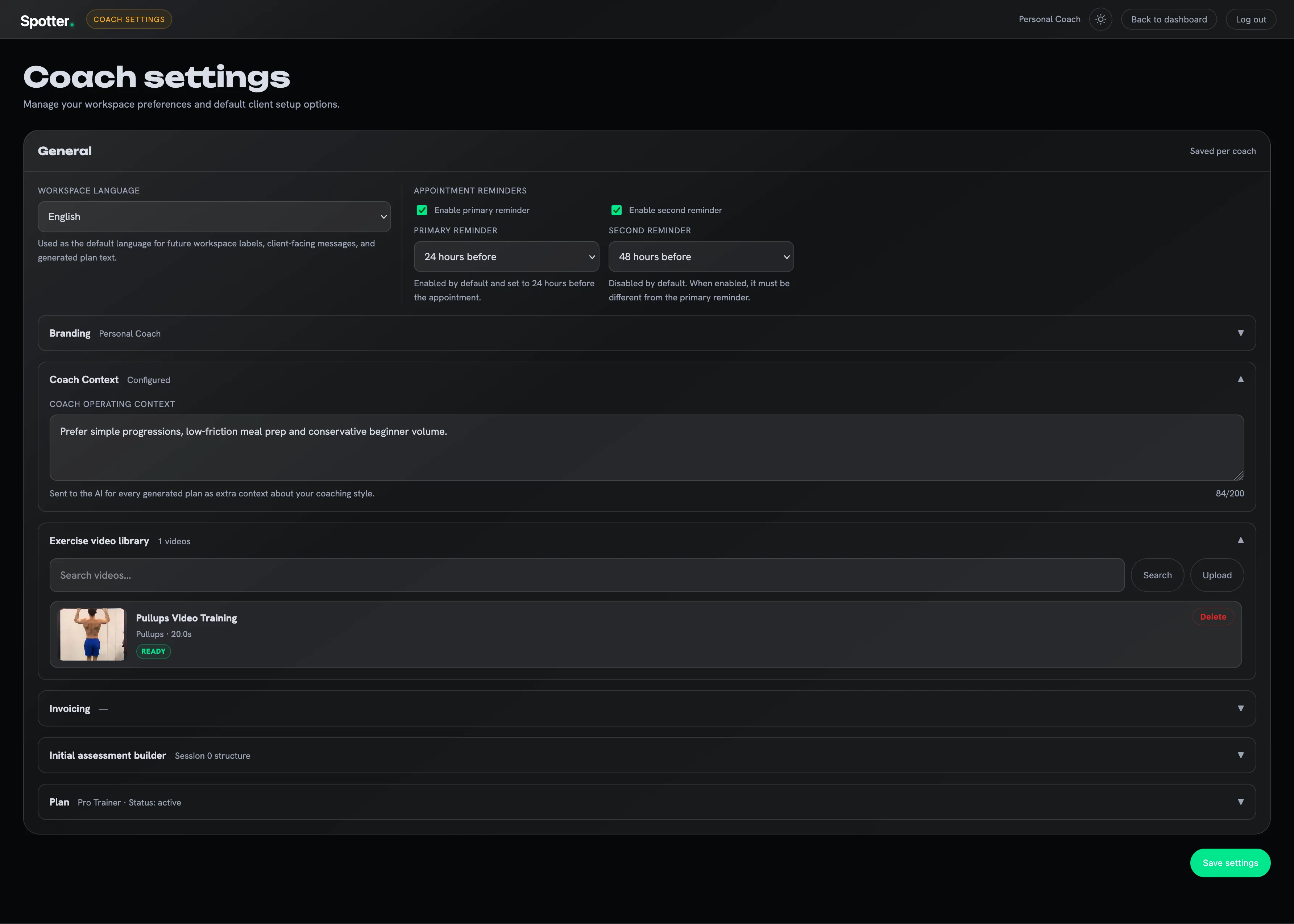Screen dimensions: 1294x924
Task: Click the 'Configured' status text
Action: (x=149, y=380)
